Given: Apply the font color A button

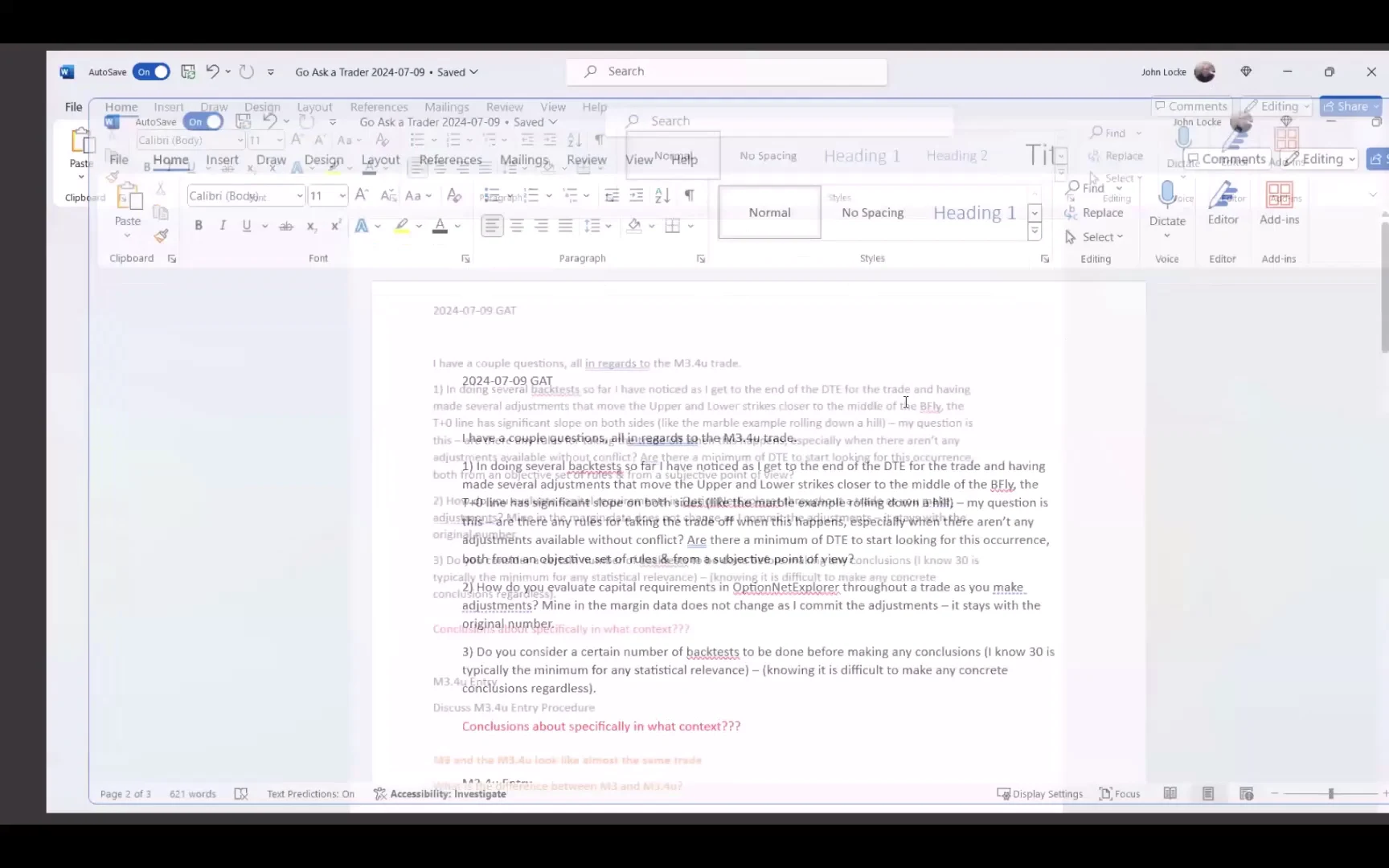Looking at the screenshot, I should point(440,226).
